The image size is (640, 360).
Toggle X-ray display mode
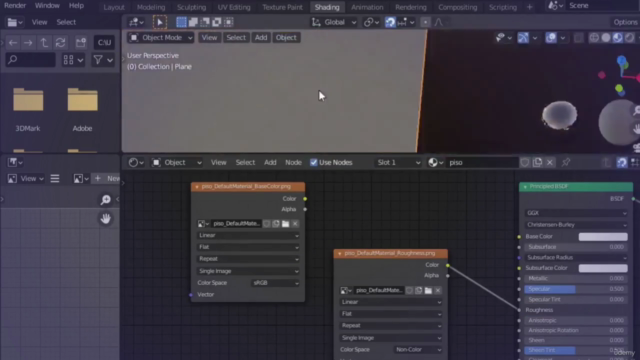pos(578,38)
